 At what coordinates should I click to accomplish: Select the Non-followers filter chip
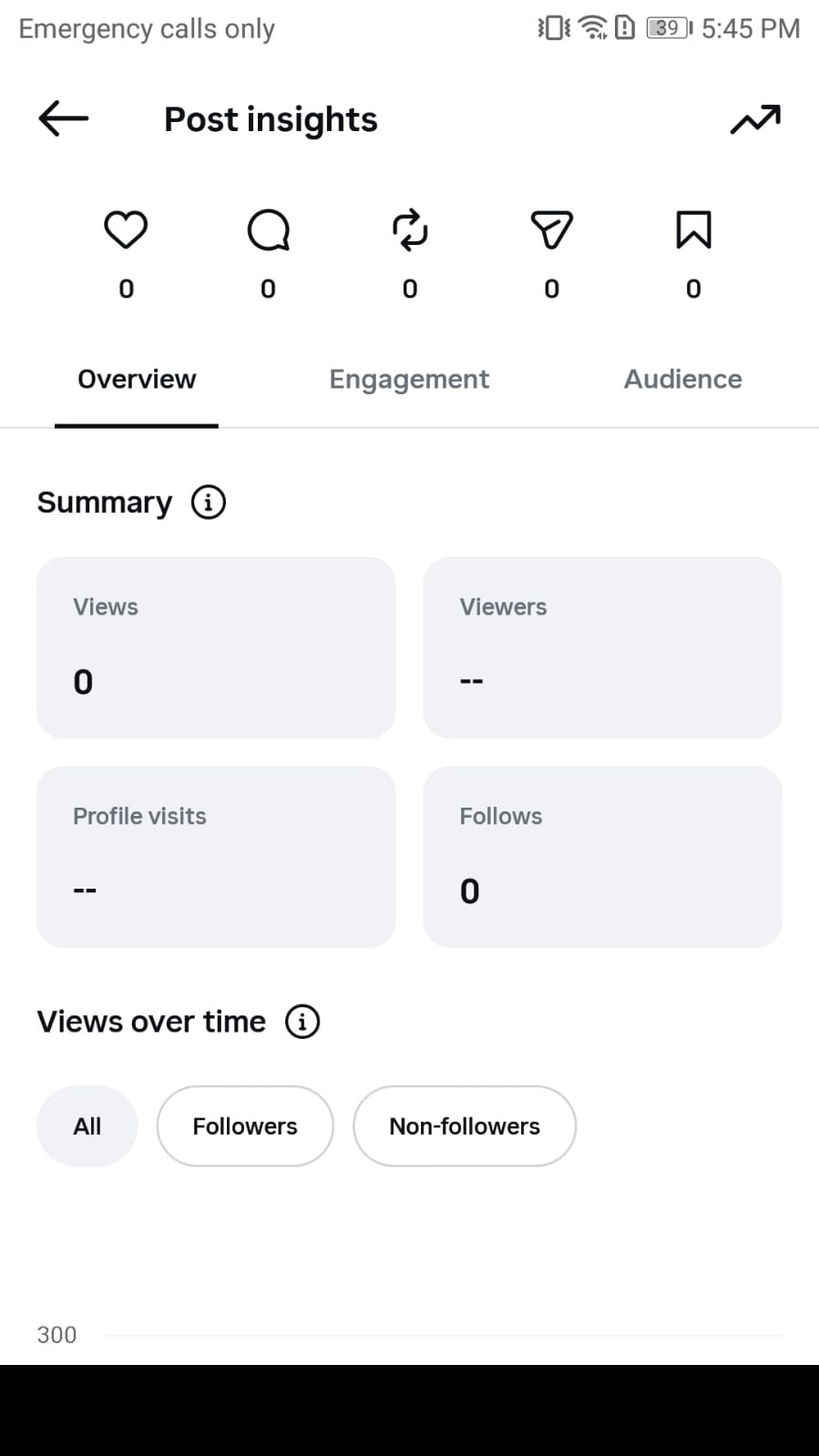pyautogui.click(x=465, y=1126)
